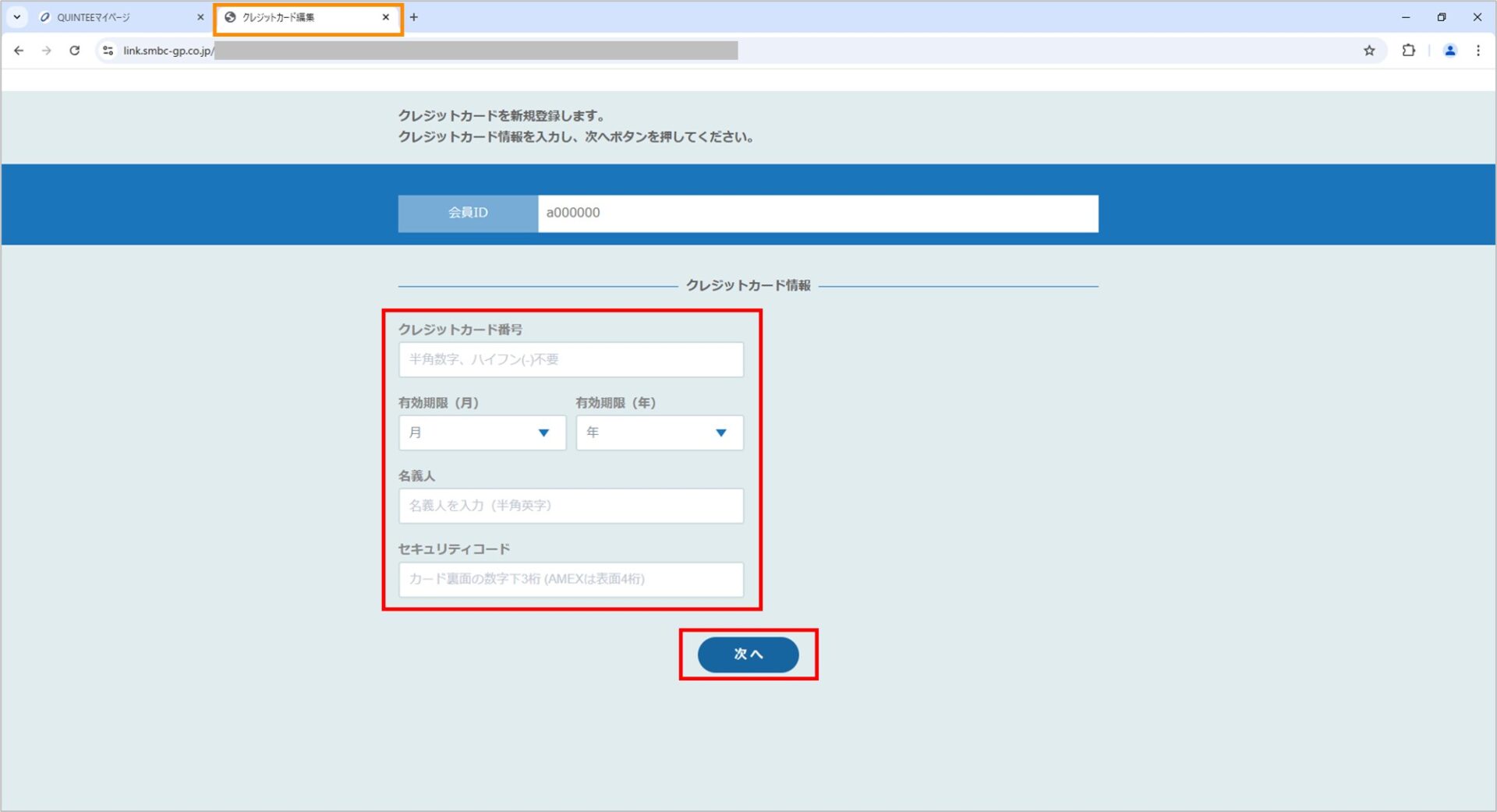
Task: Open the 有効期限（月） month dropdown
Action: coord(481,432)
